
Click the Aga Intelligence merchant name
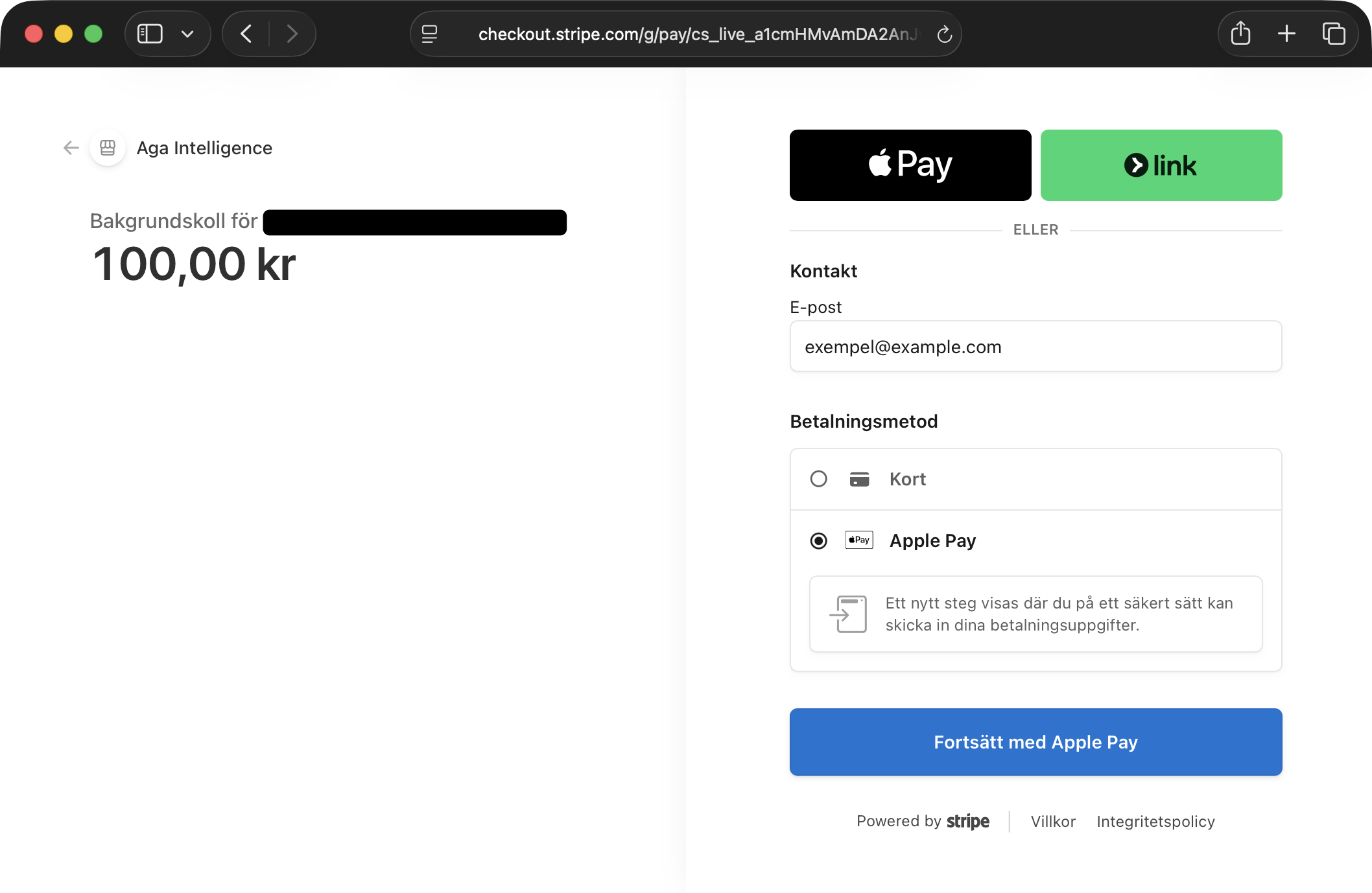click(204, 148)
